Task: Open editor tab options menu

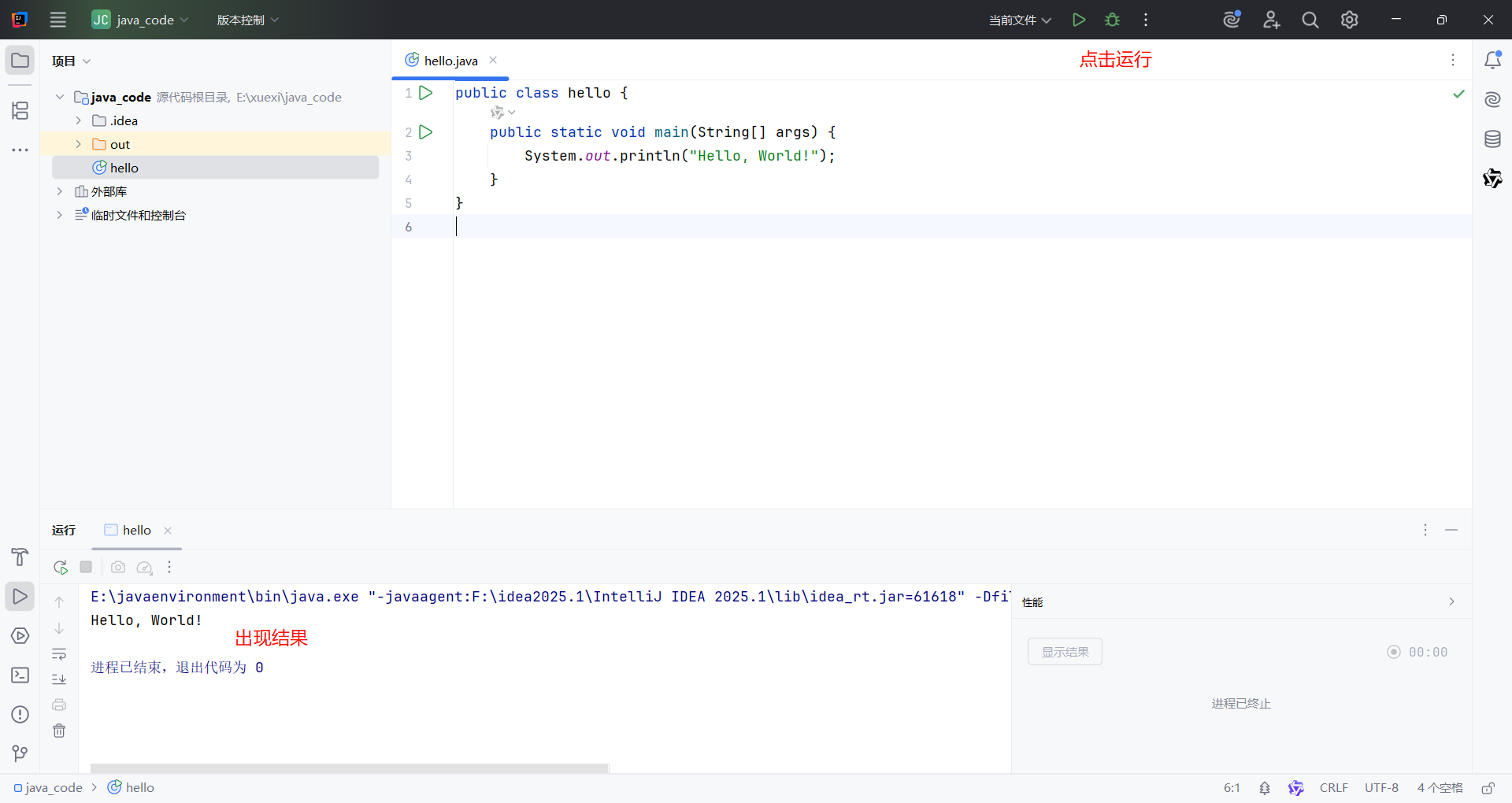Action: point(1453,60)
